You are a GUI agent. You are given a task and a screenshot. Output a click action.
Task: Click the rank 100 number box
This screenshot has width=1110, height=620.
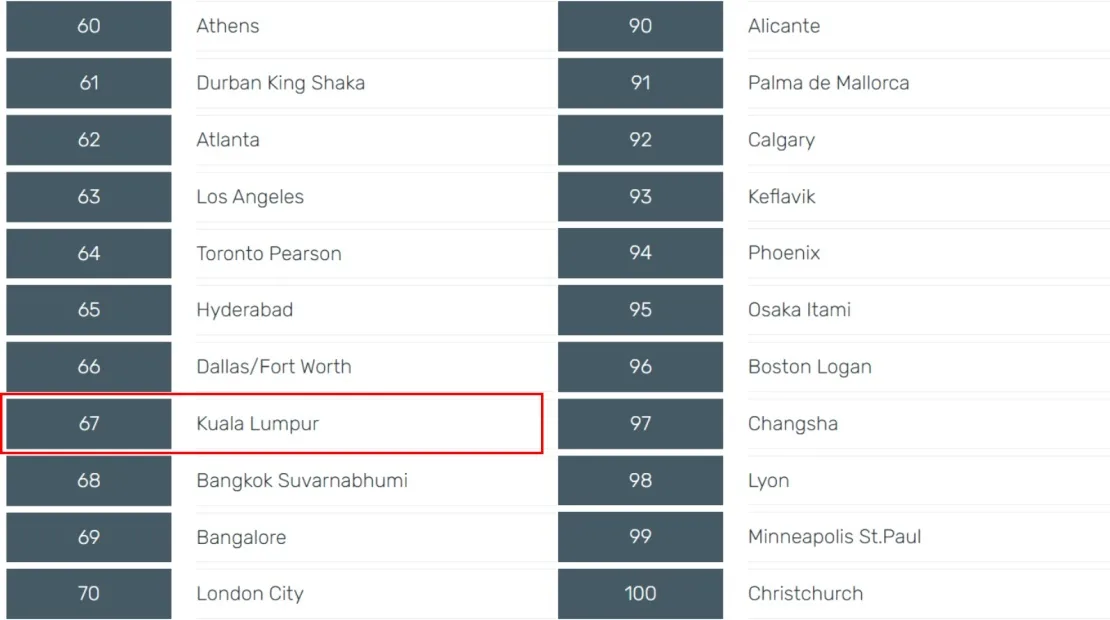click(x=640, y=594)
